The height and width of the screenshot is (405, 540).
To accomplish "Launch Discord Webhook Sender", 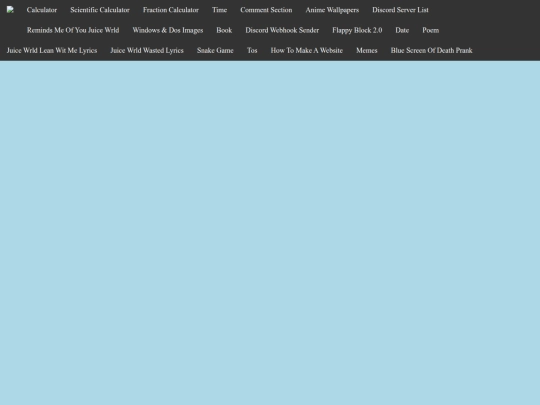I will 282,30.
